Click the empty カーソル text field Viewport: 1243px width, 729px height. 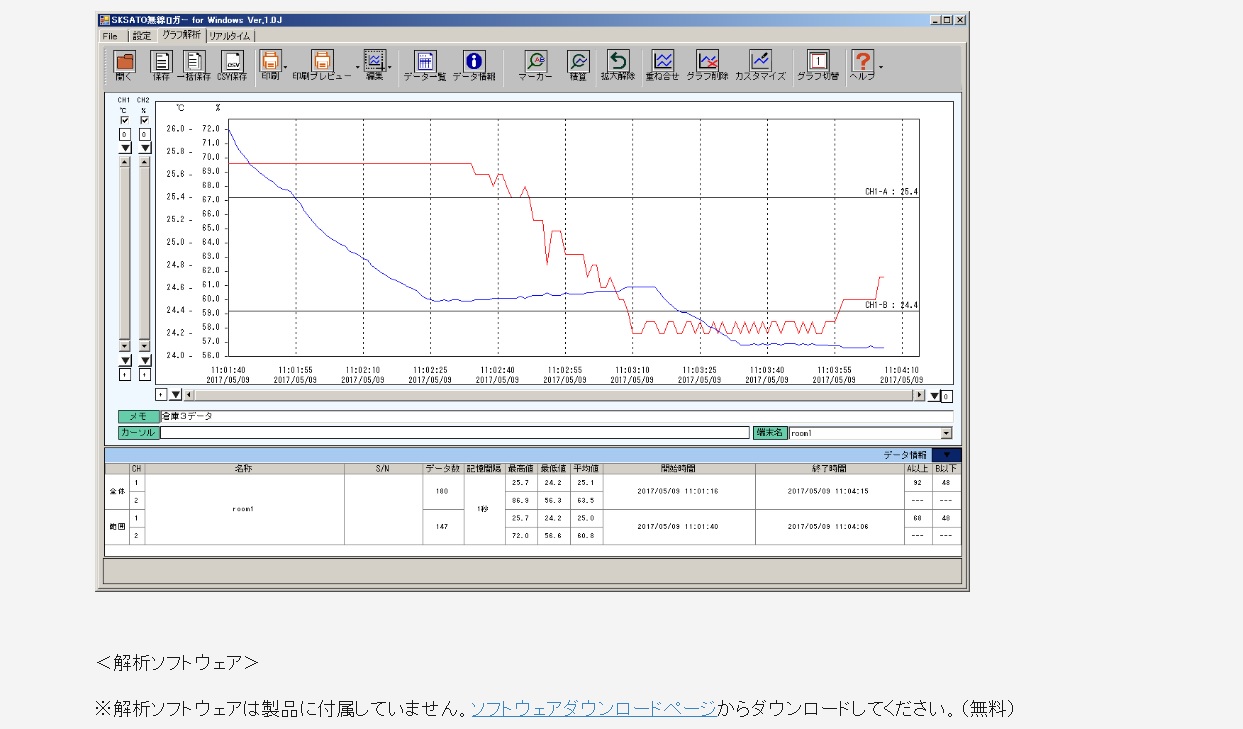point(455,433)
